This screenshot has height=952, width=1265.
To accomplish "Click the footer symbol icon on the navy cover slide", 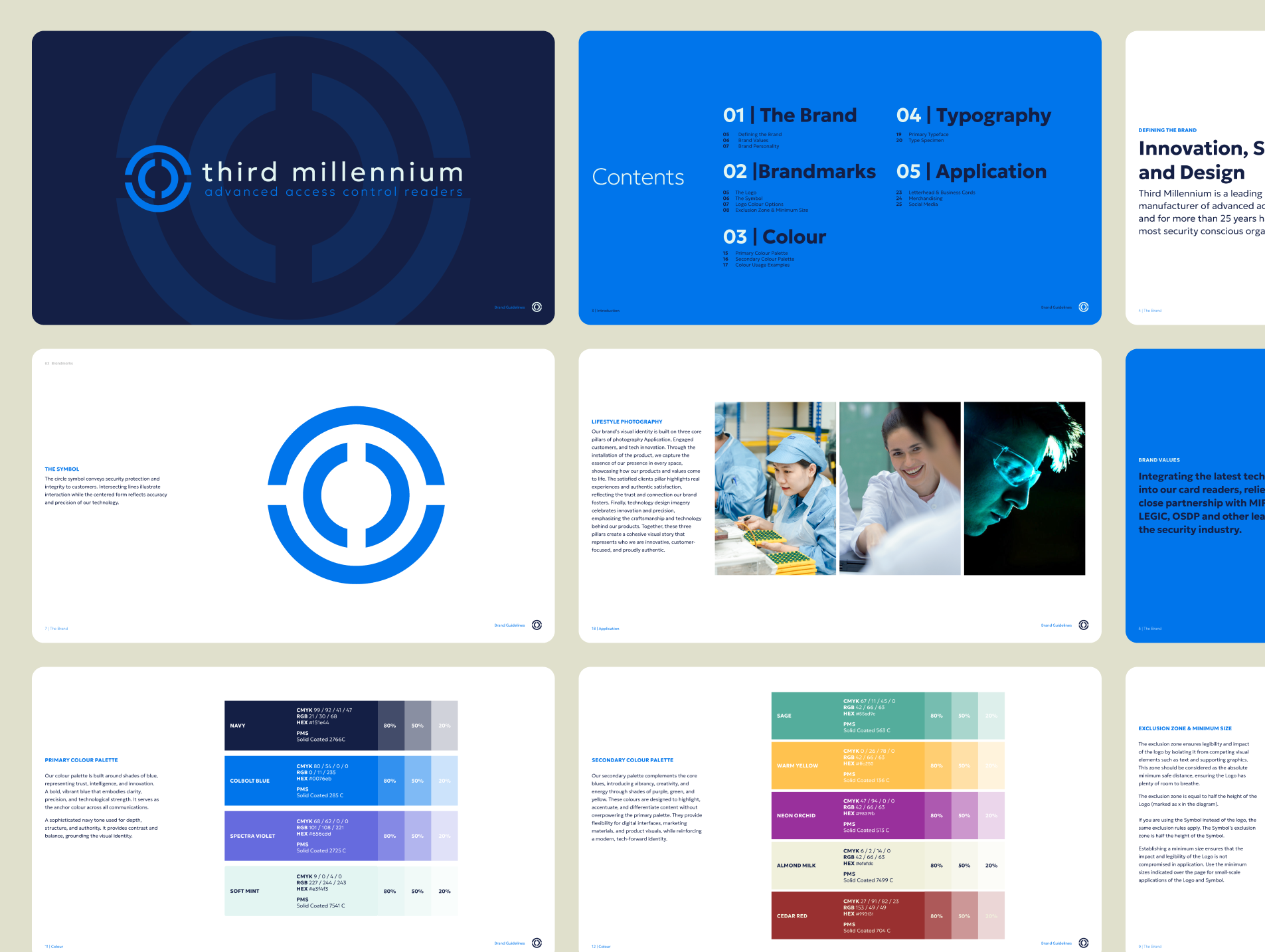I will point(537,307).
